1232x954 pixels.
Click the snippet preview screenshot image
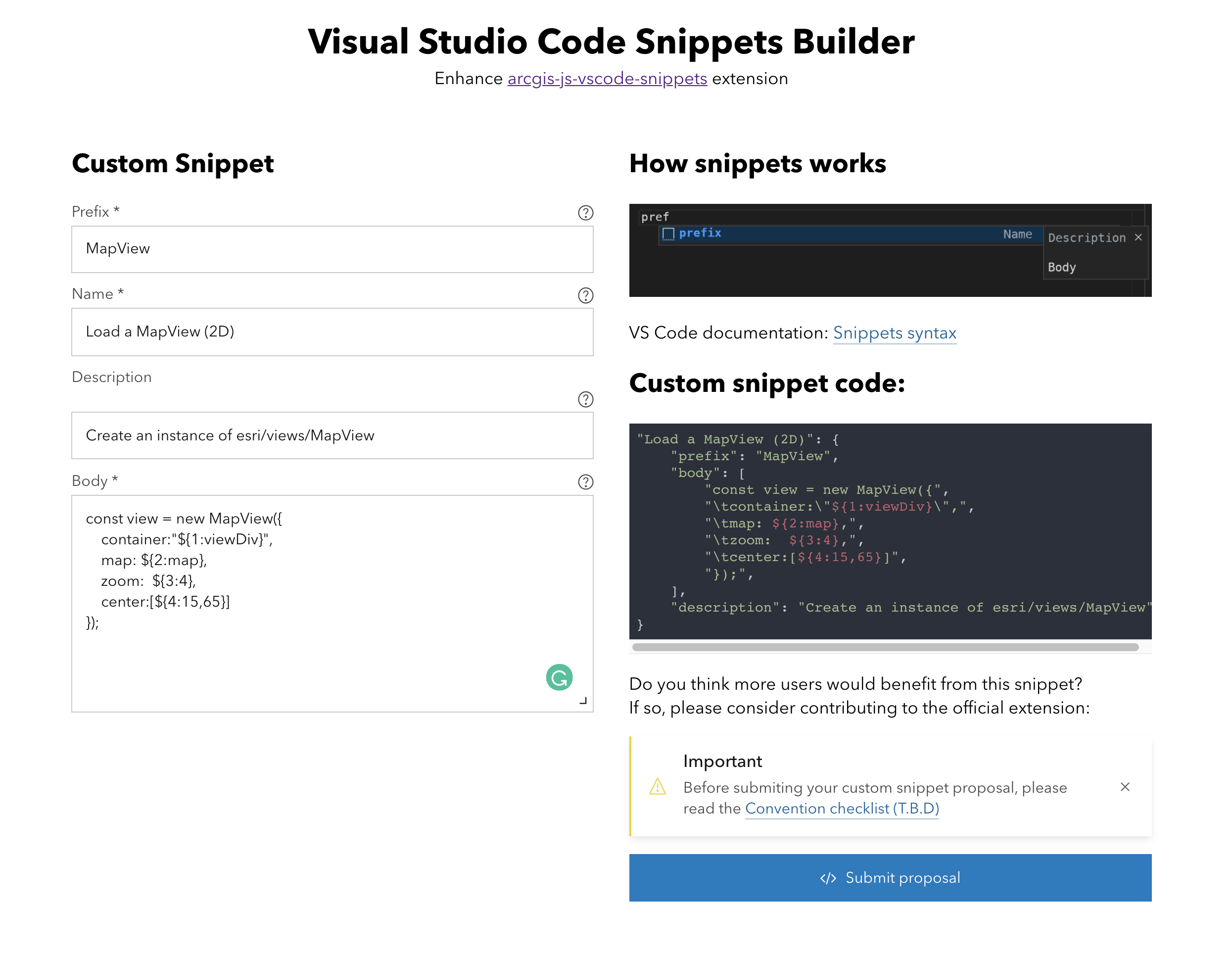pos(890,250)
